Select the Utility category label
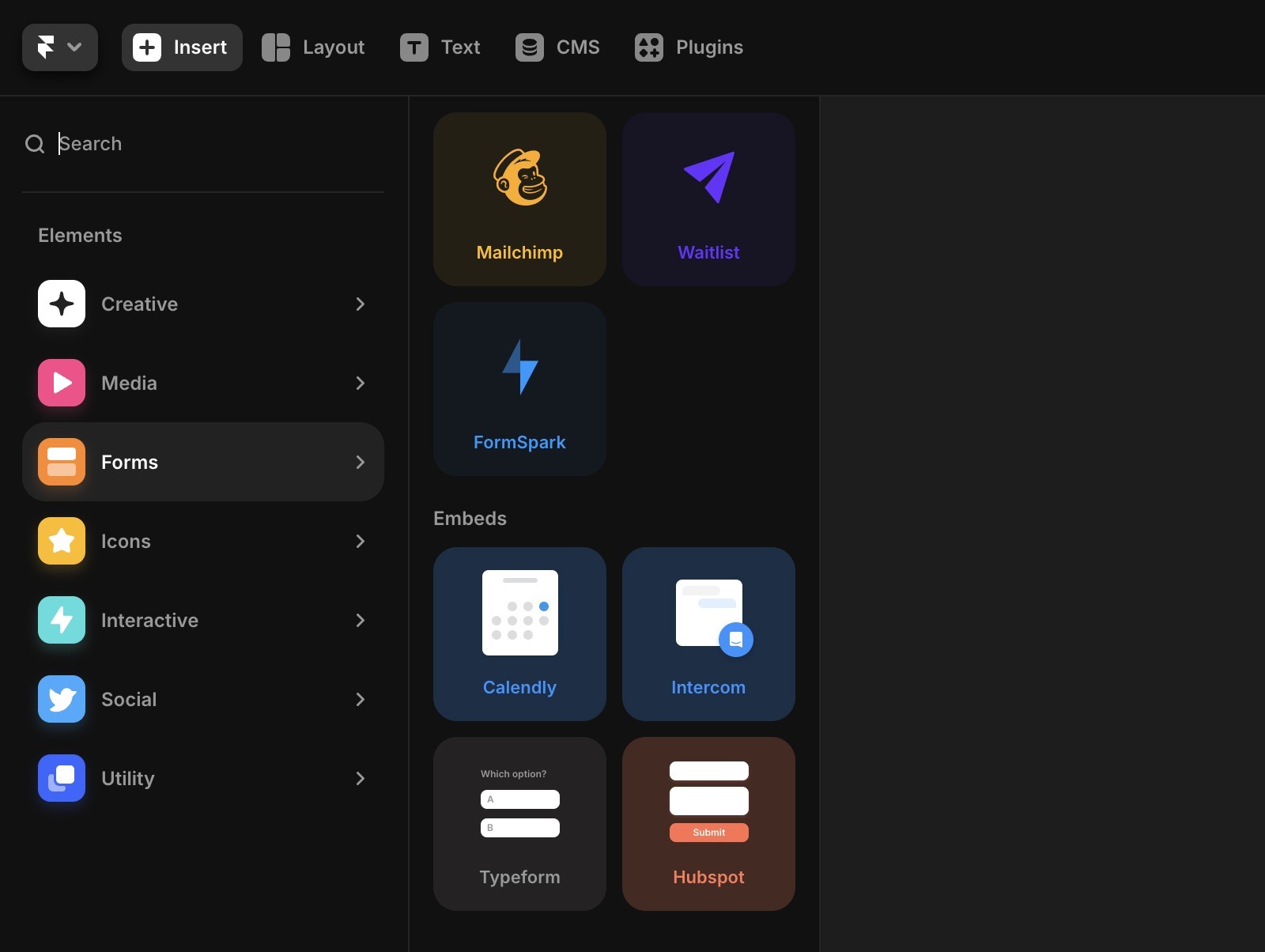 click(x=128, y=778)
